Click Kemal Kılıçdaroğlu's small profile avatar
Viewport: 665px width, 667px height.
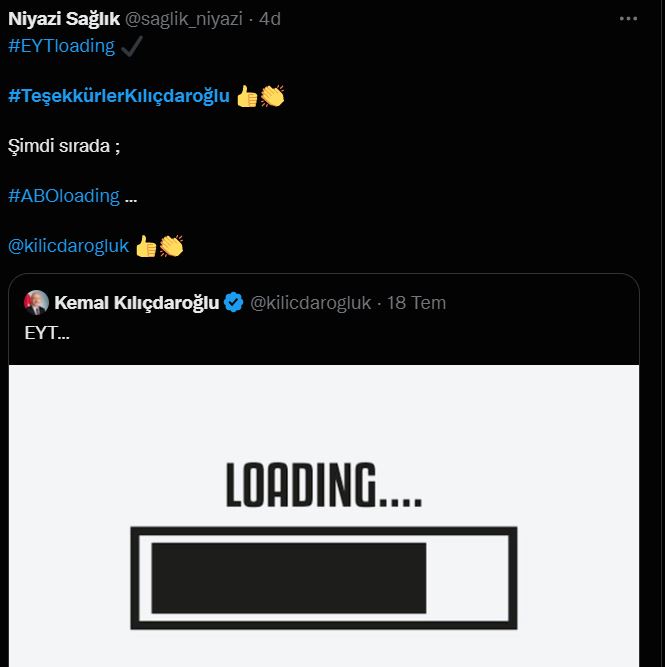(36, 303)
